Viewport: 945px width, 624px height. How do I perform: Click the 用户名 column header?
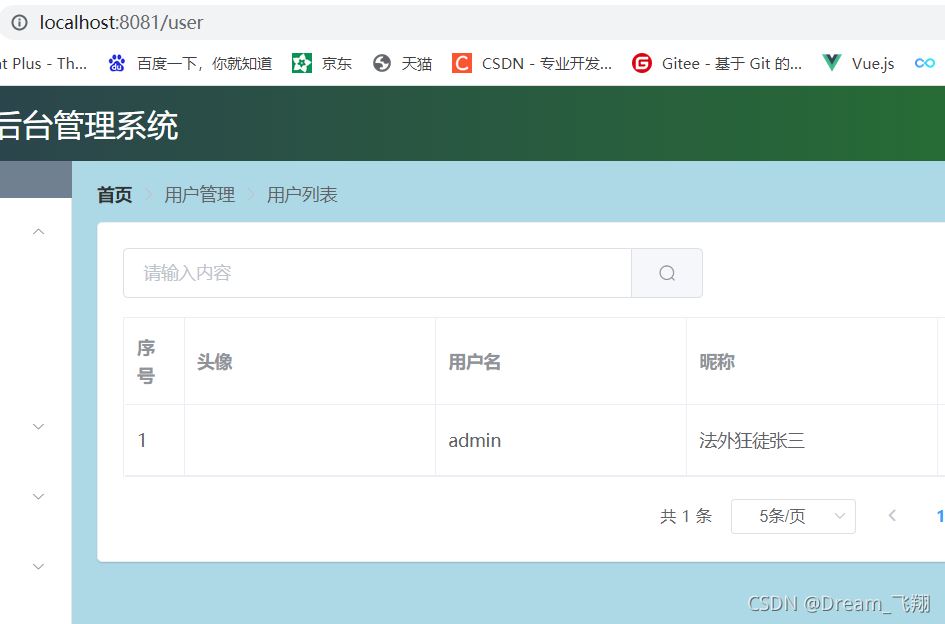[x=560, y=361]
